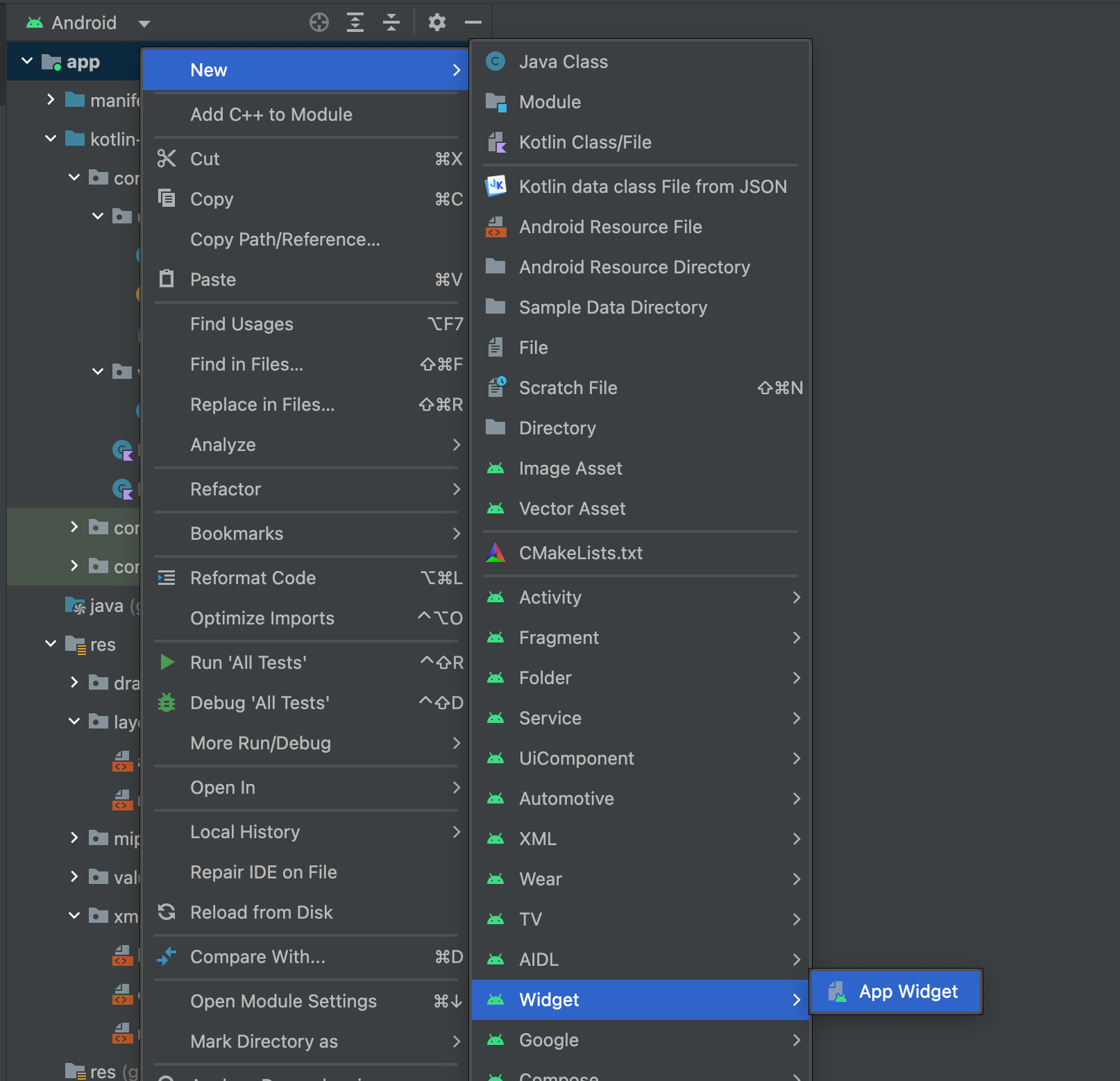Image resolution: width=1120 pixels, height=1081 pixels.
Task: Click the Scratch File icon
Action: 497,387
